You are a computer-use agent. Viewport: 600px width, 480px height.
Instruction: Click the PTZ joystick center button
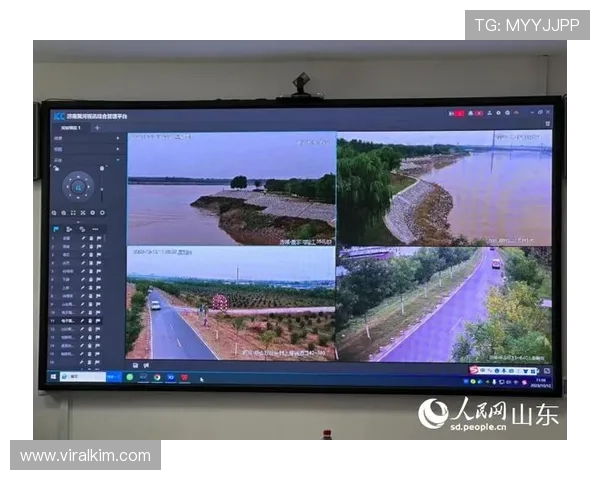click(78, 187)
